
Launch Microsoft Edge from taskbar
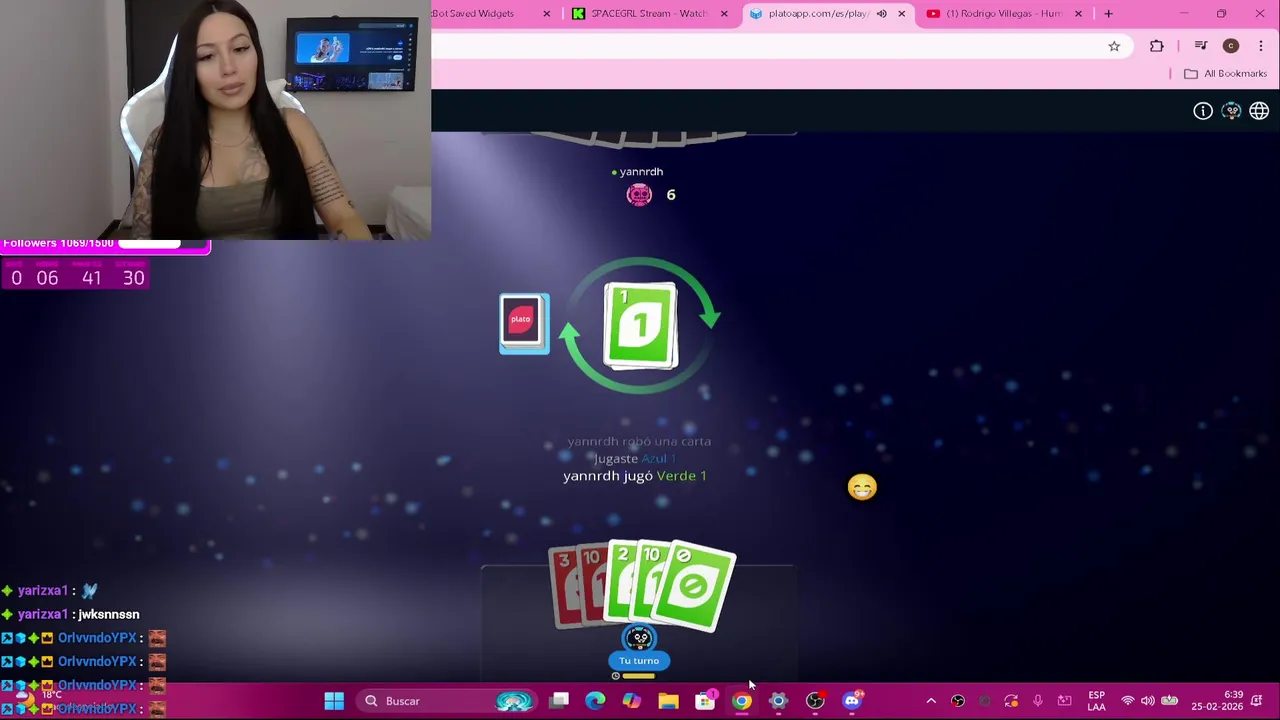tap(595, 701)
